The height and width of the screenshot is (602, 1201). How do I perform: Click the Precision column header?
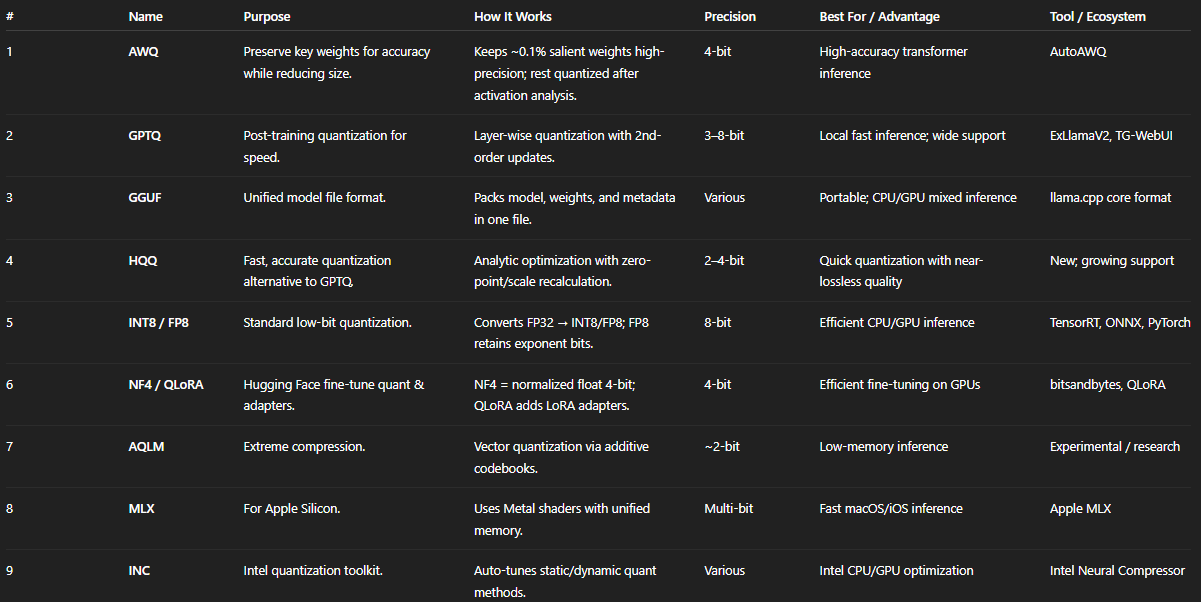730,17
